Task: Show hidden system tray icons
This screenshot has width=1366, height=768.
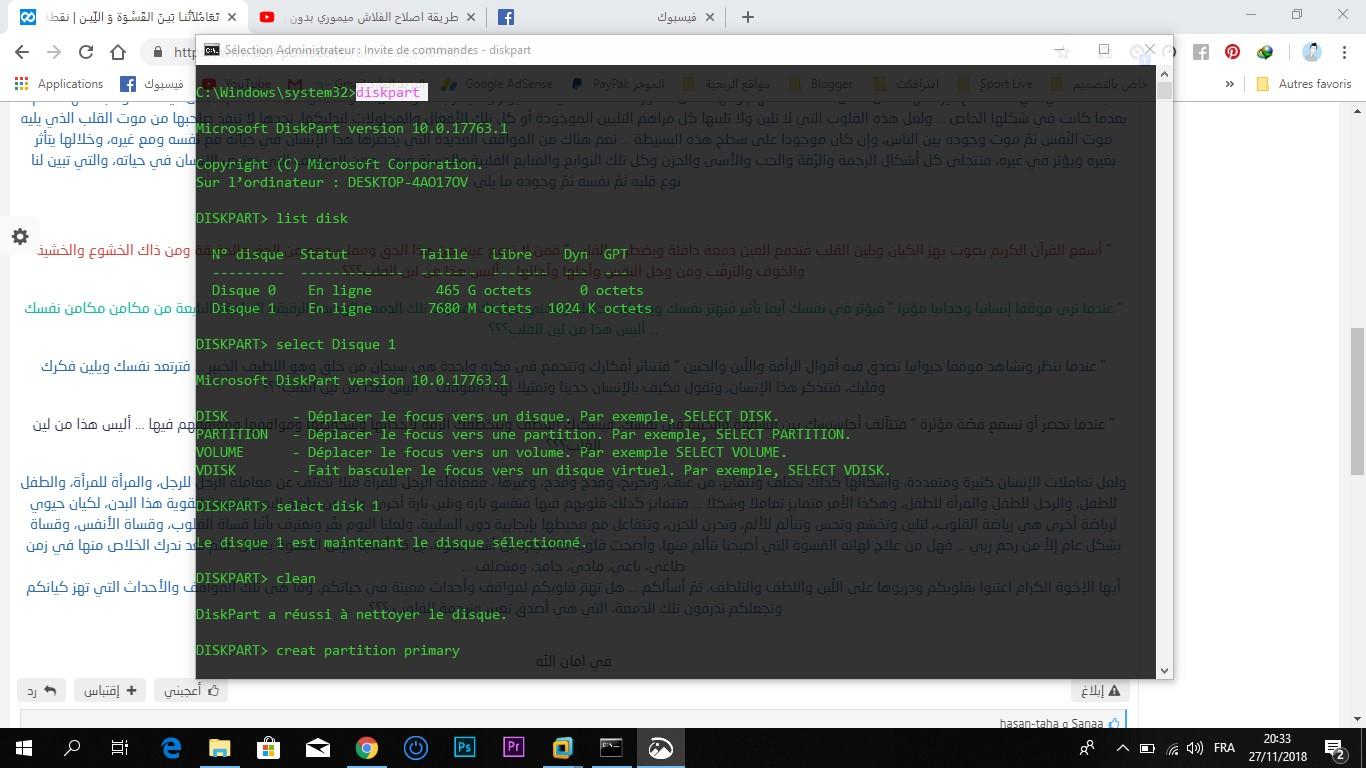Action: point(1123,747)
